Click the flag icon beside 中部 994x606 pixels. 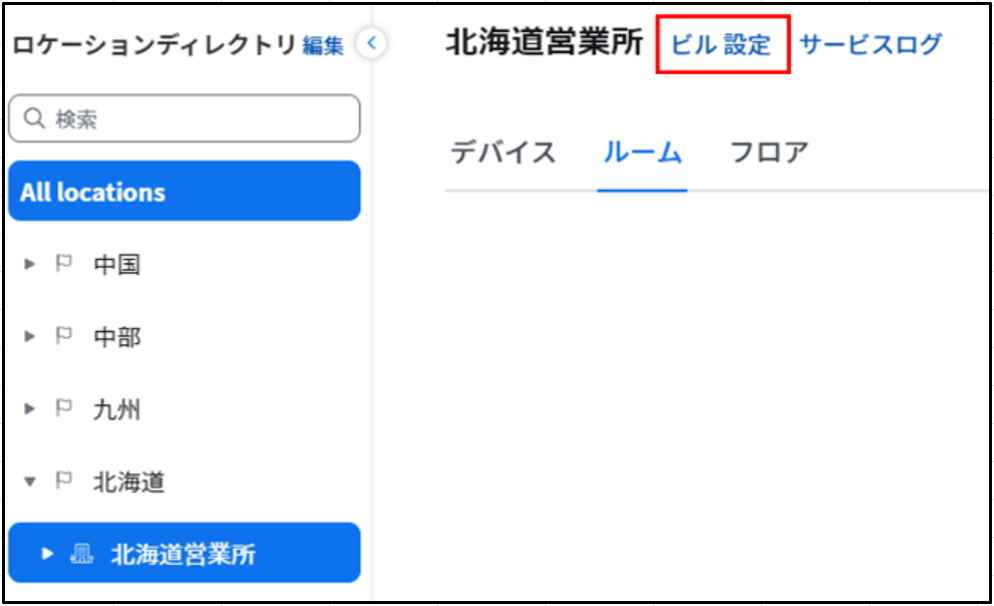tap(63, 335)
